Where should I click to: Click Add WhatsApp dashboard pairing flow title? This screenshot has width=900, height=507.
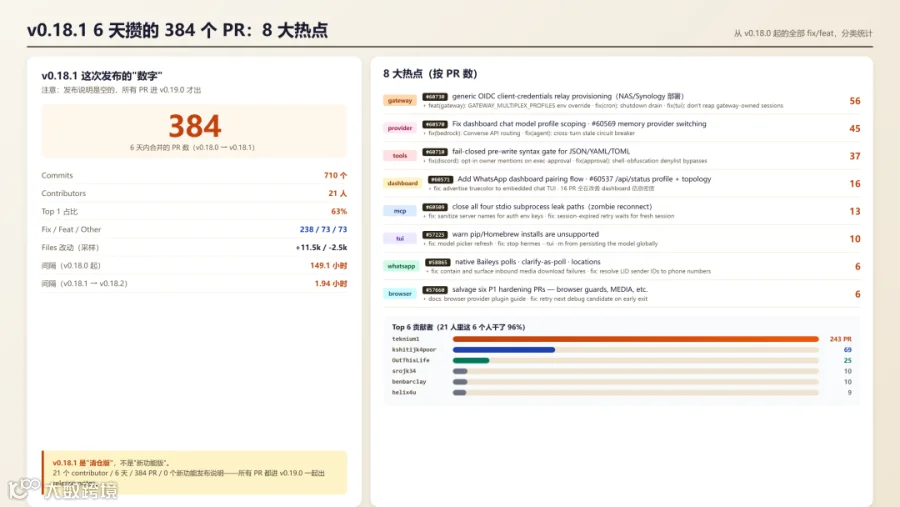pos(584,179)
